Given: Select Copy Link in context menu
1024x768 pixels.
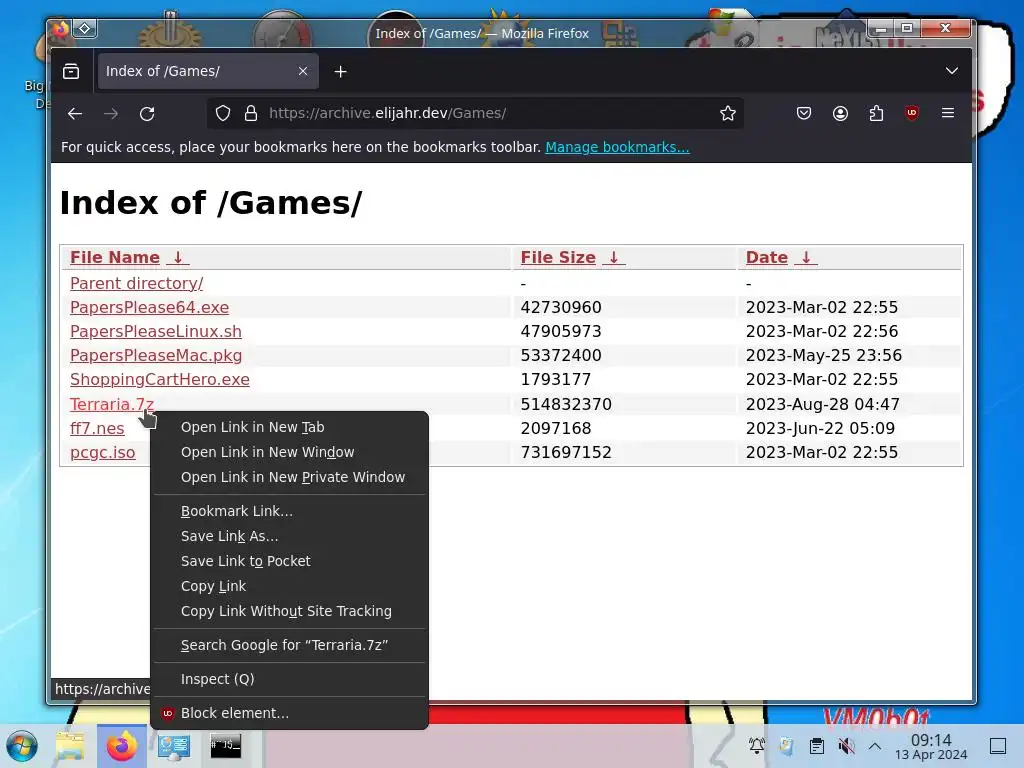Looking at the screenshot, I should (x=289, y=586).
